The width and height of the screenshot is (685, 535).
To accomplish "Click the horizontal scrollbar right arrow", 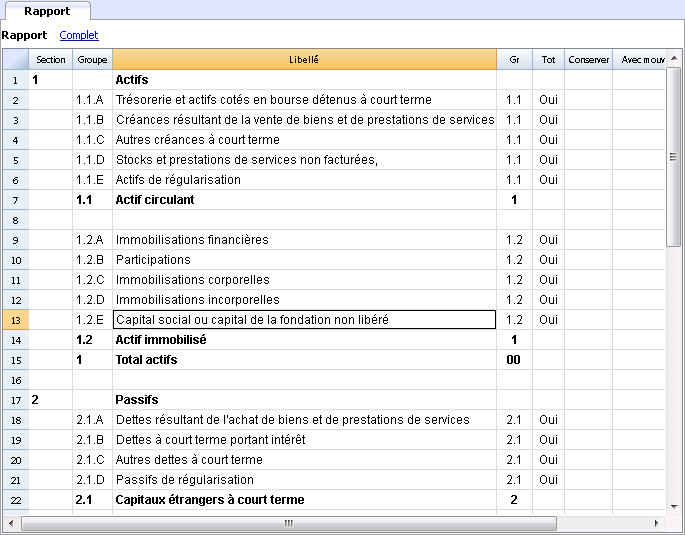I will pyautogui.click(x=657, y=523).
